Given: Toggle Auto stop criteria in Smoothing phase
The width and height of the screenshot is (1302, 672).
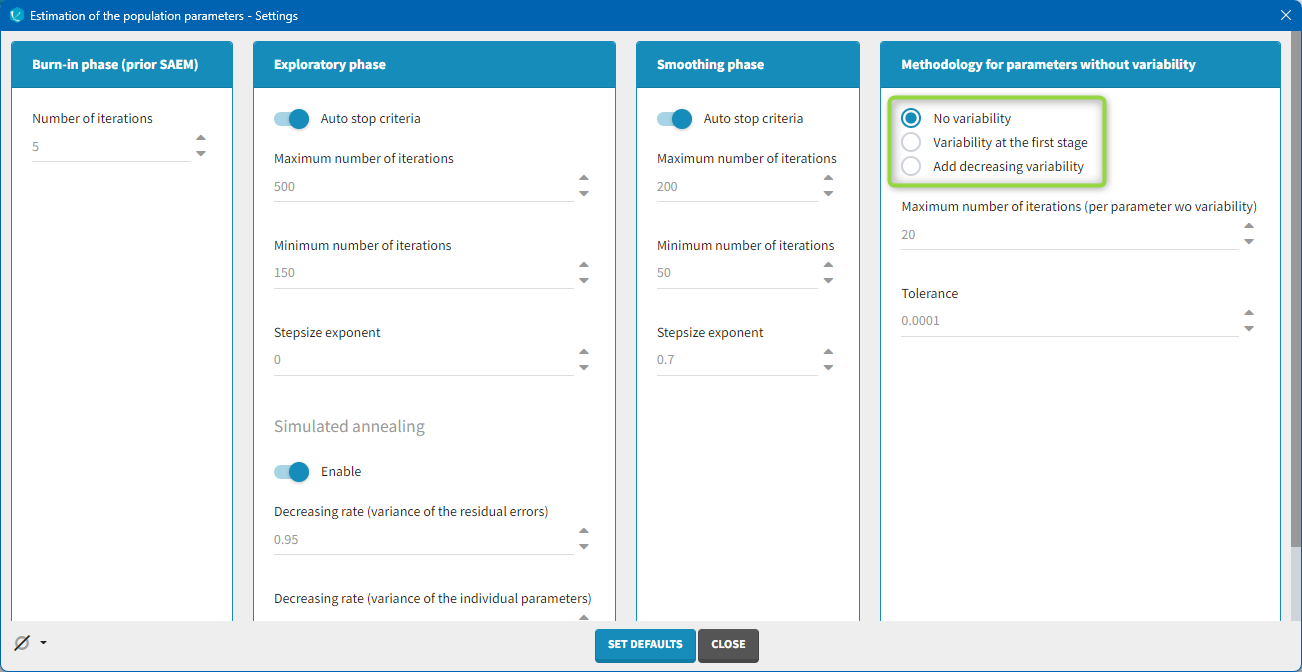Looking at the screenshot, I should tap(675, 119).
